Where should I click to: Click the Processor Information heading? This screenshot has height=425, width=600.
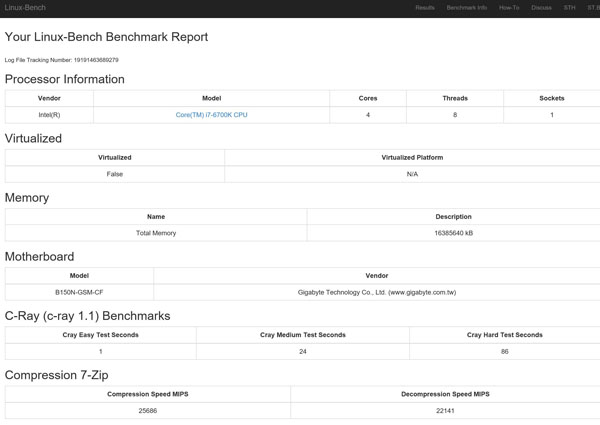[65, 79]
